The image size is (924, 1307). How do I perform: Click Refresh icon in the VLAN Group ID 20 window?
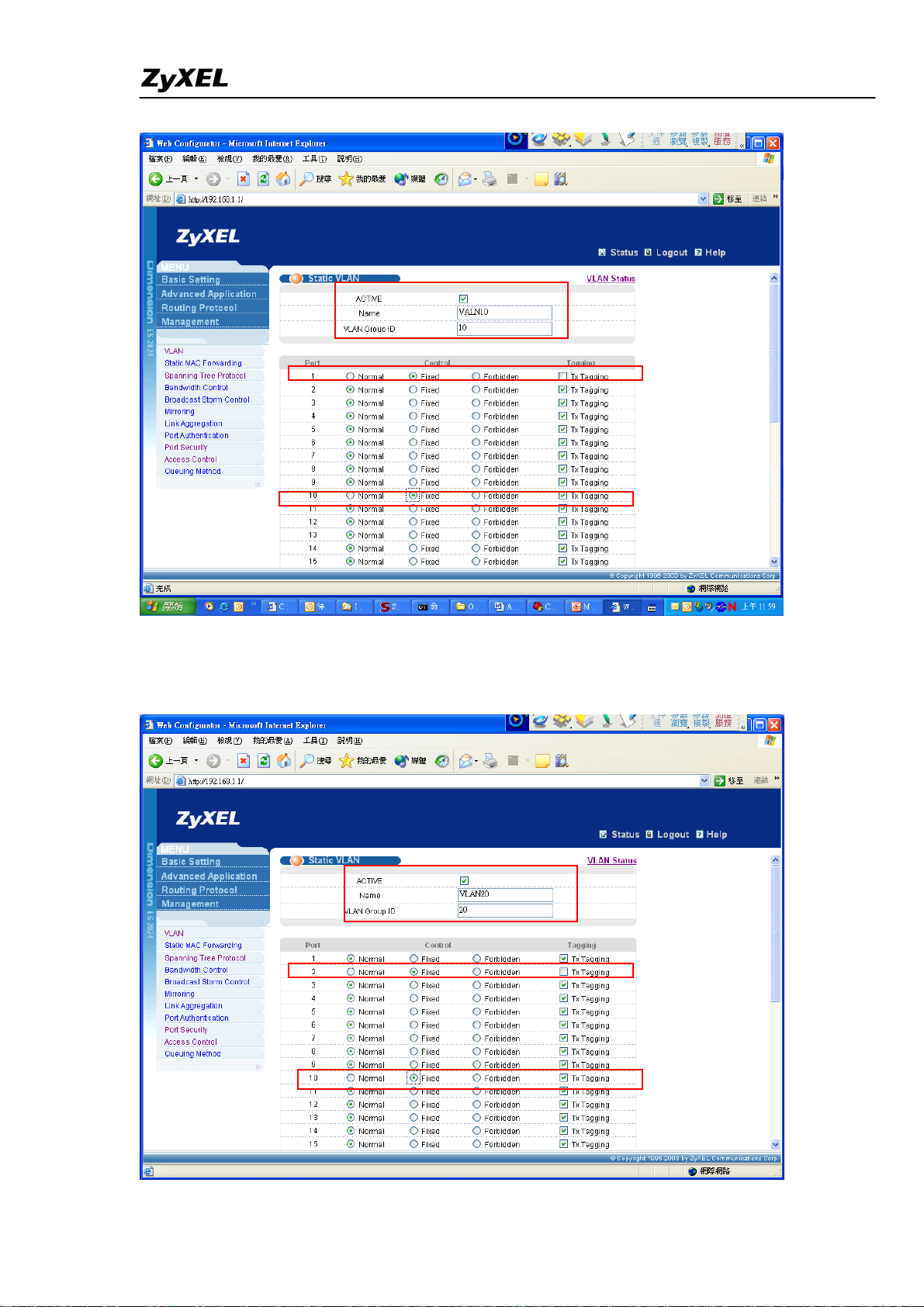(264, 761)
